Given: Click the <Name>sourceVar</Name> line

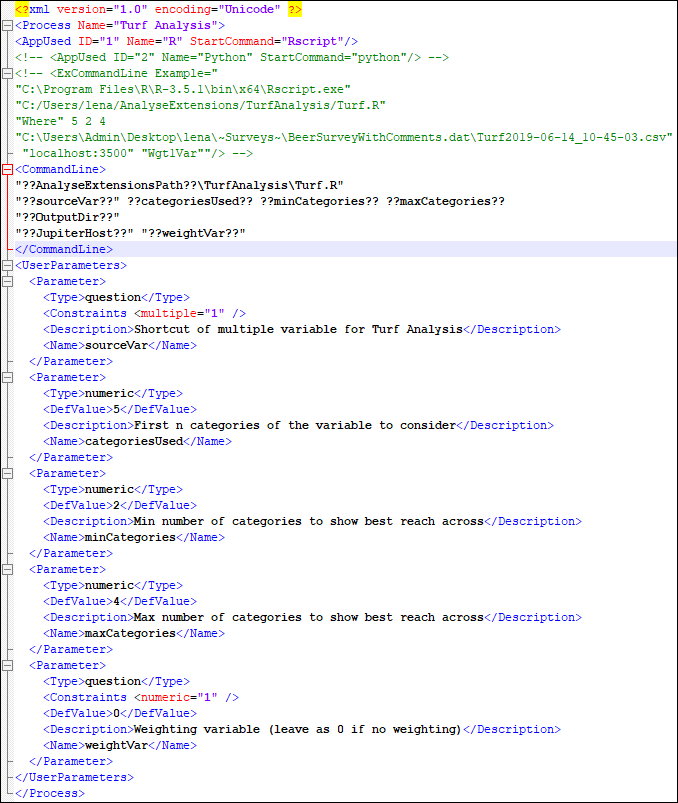Looking at the screenshot, I should (x=120, y=345).
